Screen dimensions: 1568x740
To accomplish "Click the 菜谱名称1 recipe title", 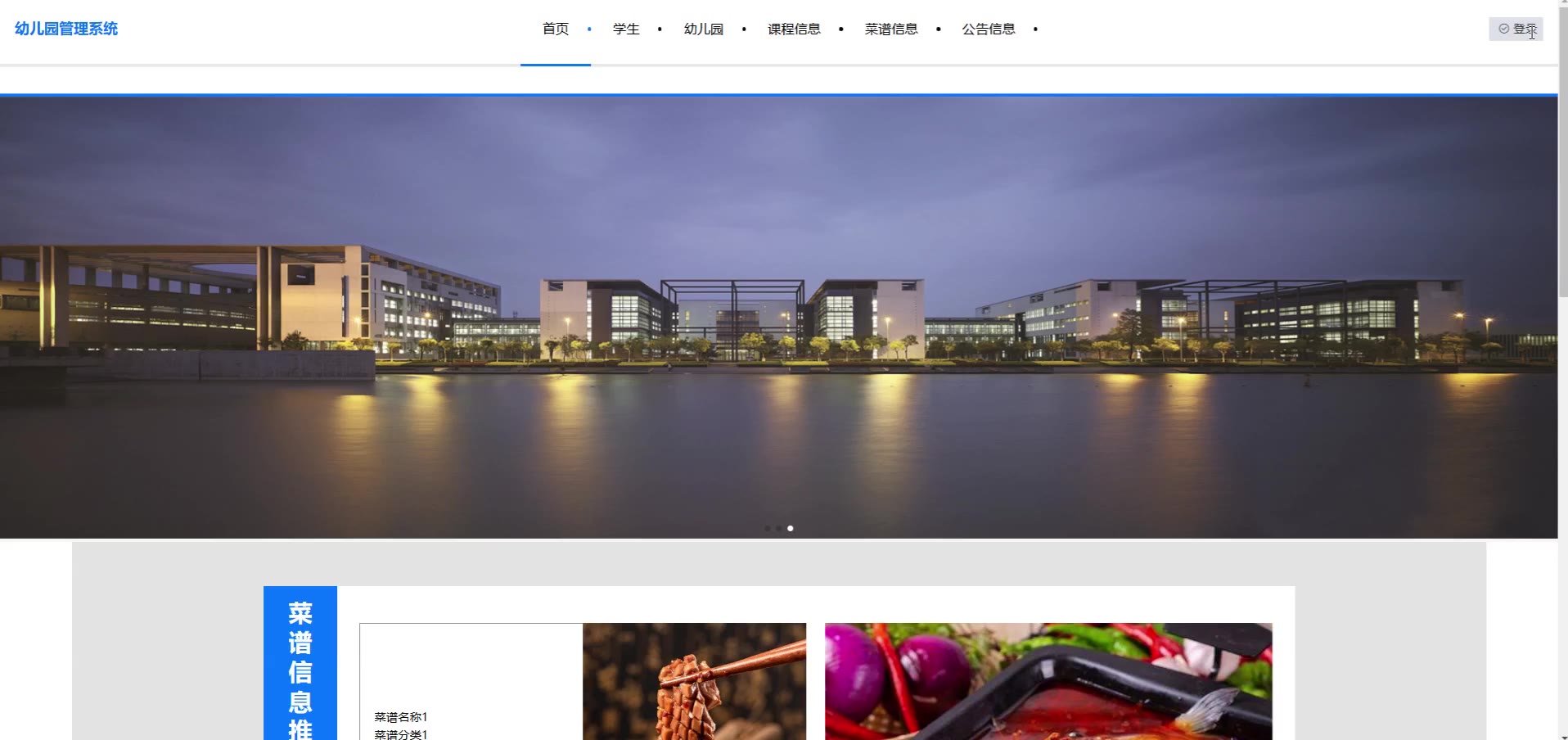I will (x=401, y=717).
